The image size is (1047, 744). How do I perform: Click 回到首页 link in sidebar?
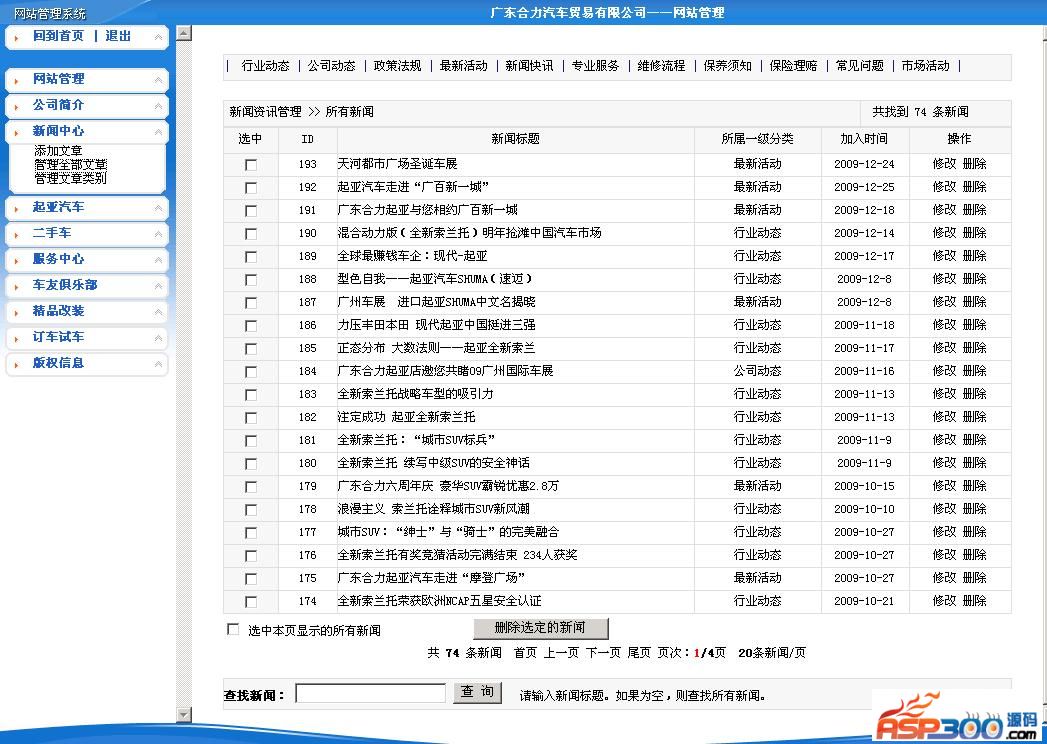point(59,36)
